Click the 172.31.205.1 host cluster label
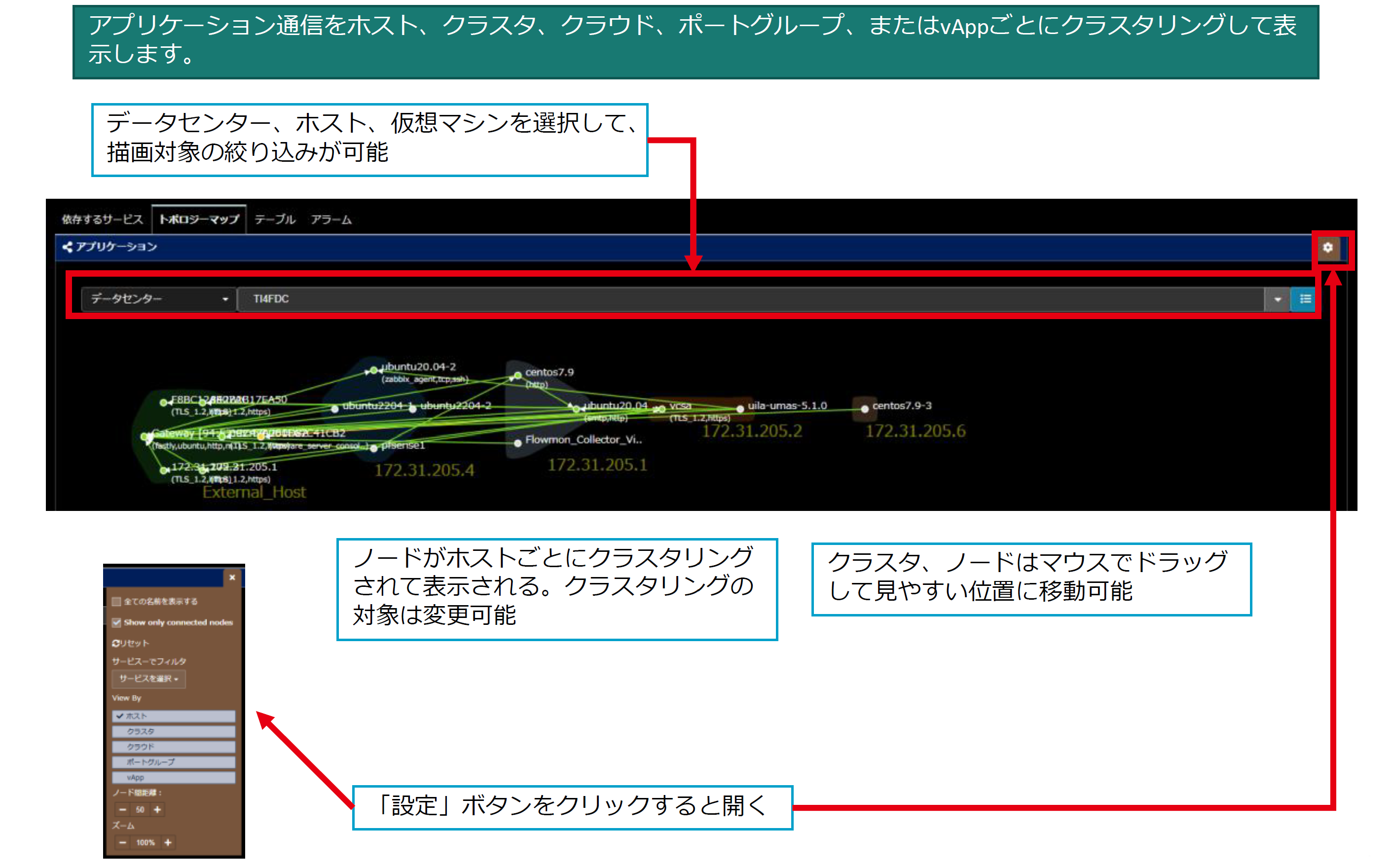Viewport: 1393px width, 868px height. coord(597,465)
